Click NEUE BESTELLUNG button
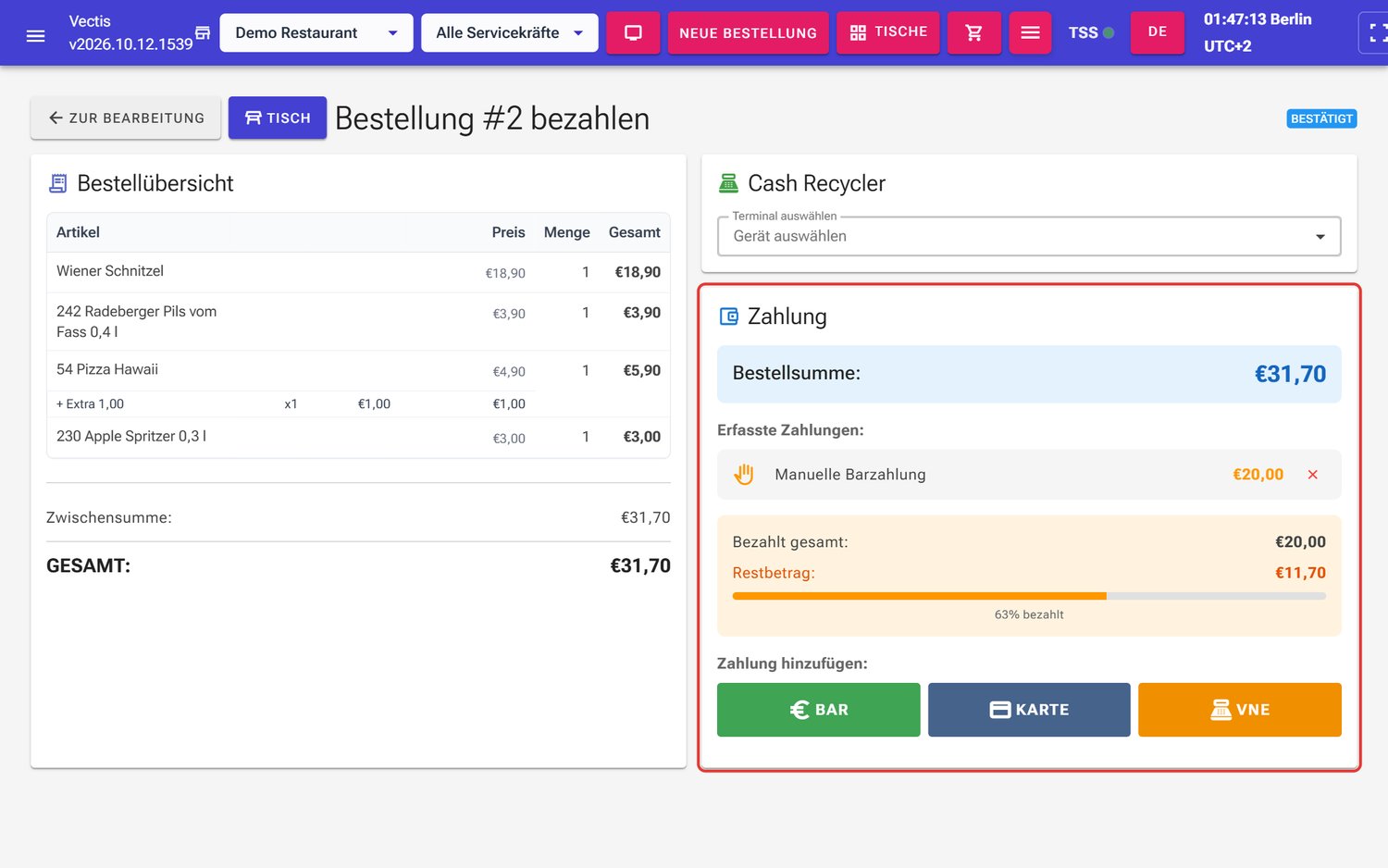 [x=748, y=32]
